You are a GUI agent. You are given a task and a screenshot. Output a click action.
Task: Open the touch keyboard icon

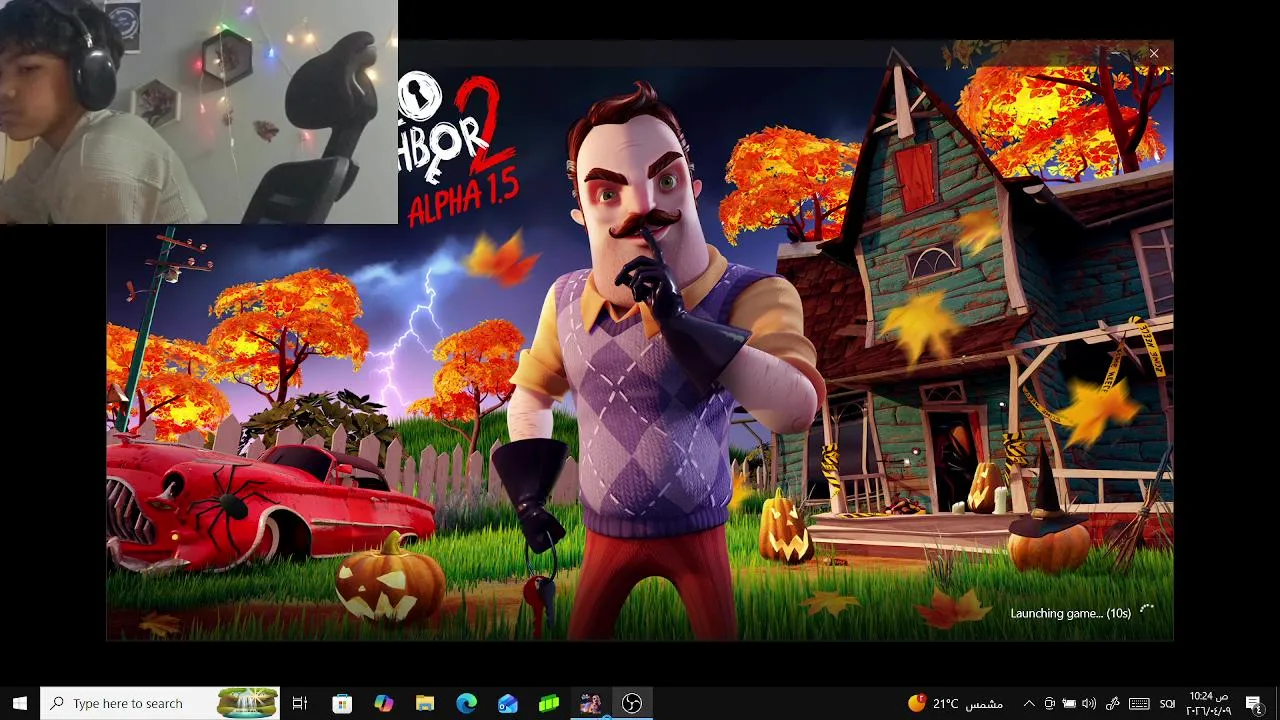coord(1139,703)
